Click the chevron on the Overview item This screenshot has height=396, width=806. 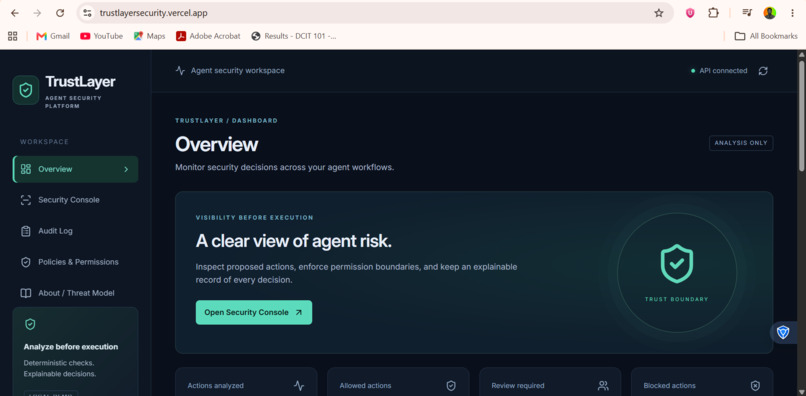(x=126, y=169)
